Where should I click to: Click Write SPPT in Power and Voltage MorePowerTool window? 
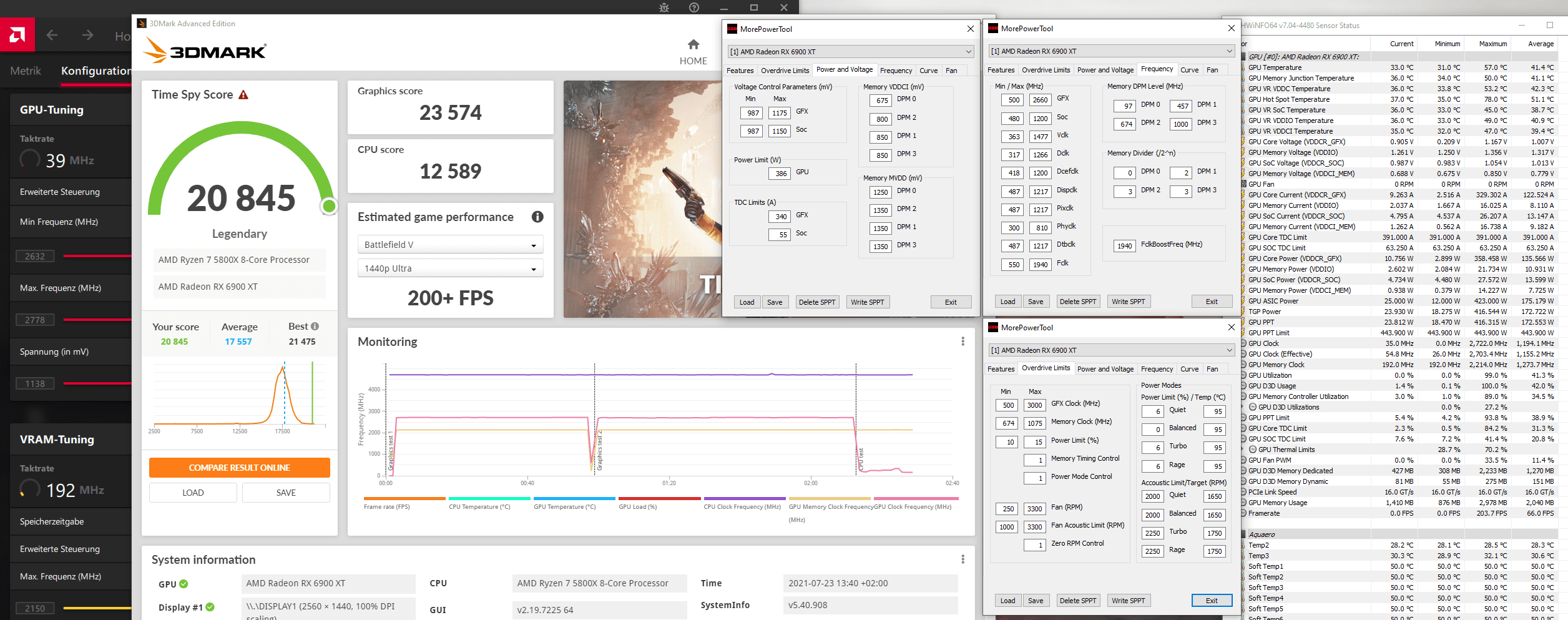pyautogui.click(x=868, y=302)
